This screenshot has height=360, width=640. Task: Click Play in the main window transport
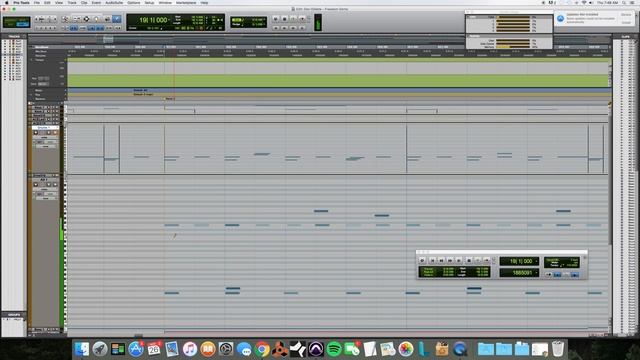pos(293,19)
